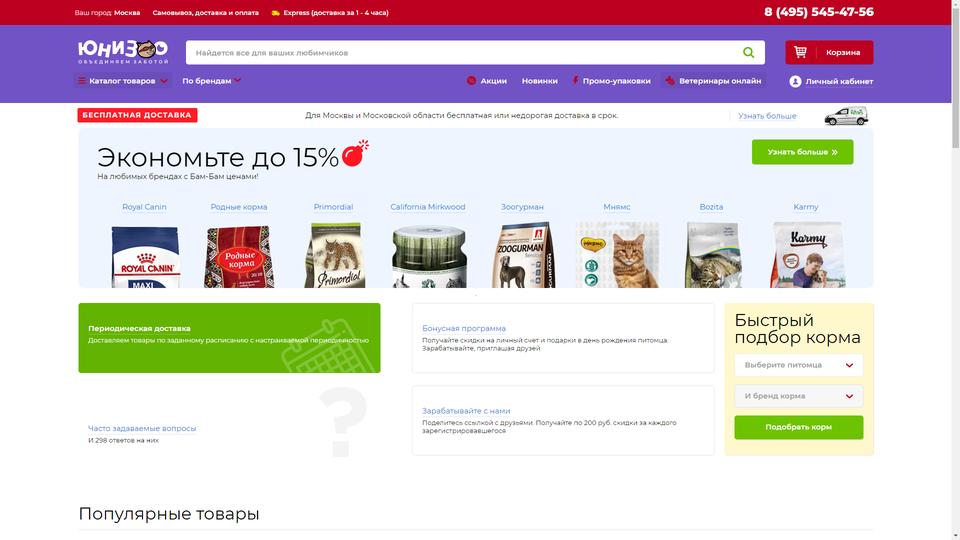Image resolution: width=960 pixels, height=540 pixels.
Task: Click the Каталог товаров hamburger icon
Action: [x=81, y=81]
